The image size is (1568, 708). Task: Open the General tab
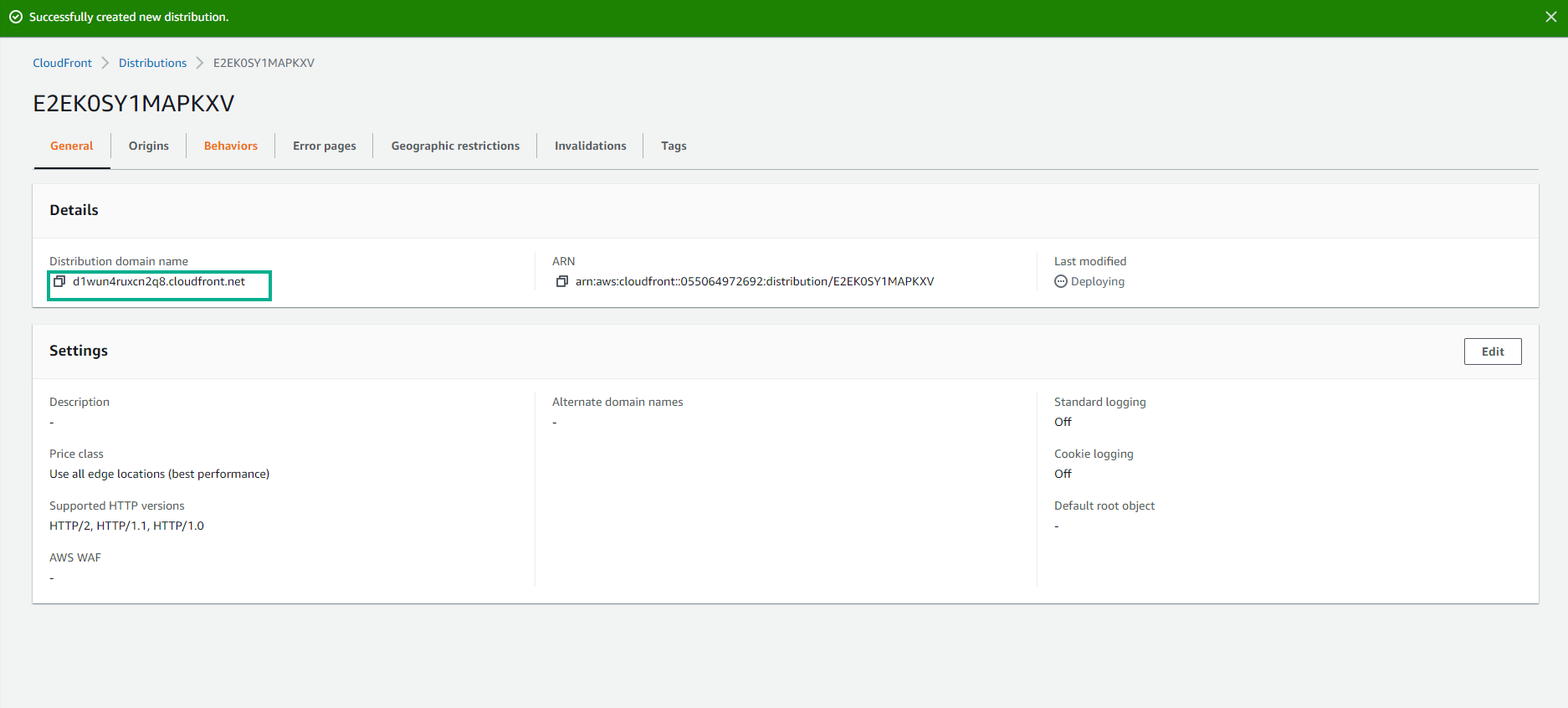click(72, 146)
